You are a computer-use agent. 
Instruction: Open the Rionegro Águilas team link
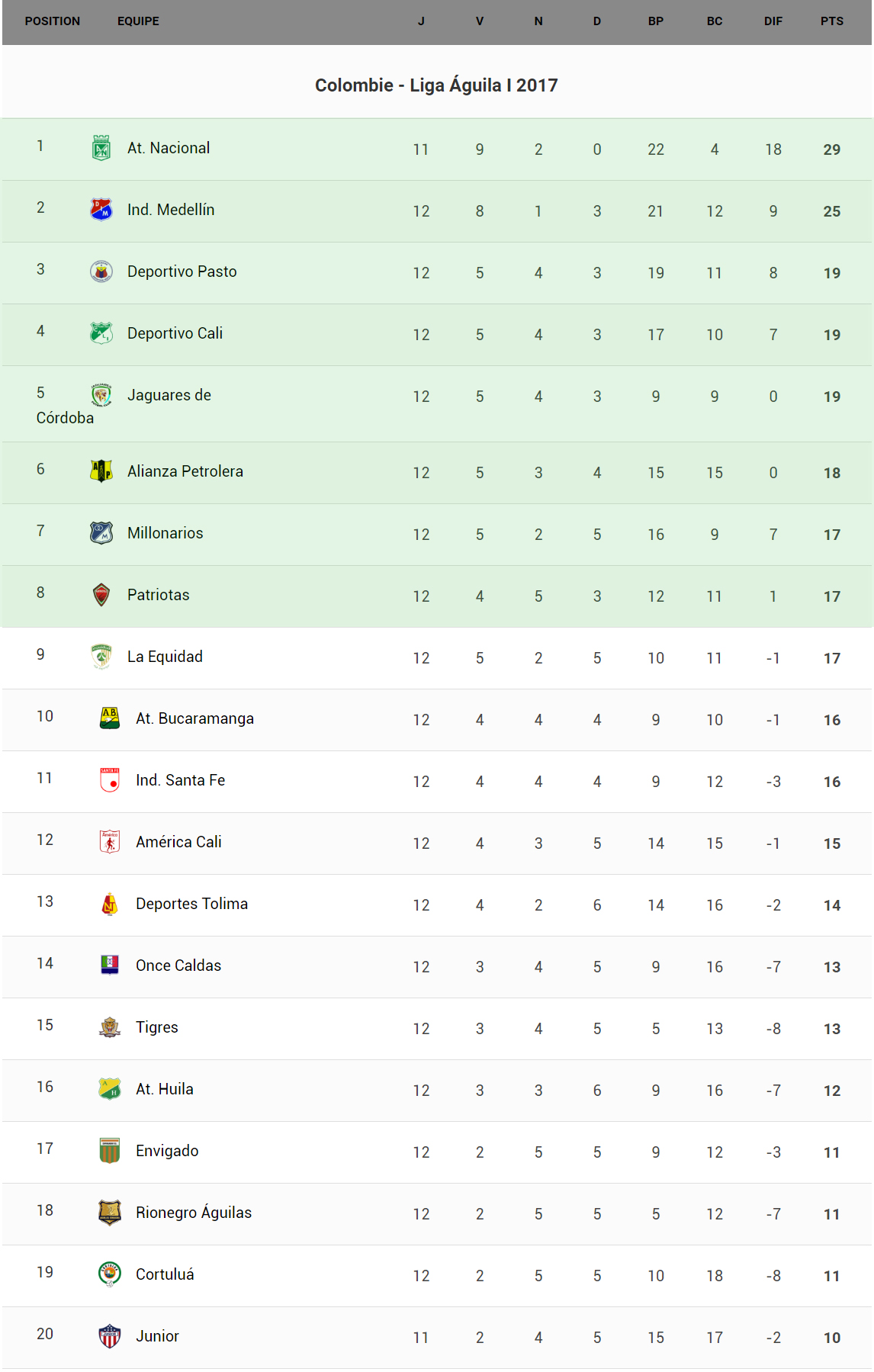pyautogui.click(x=193, y=1213)
